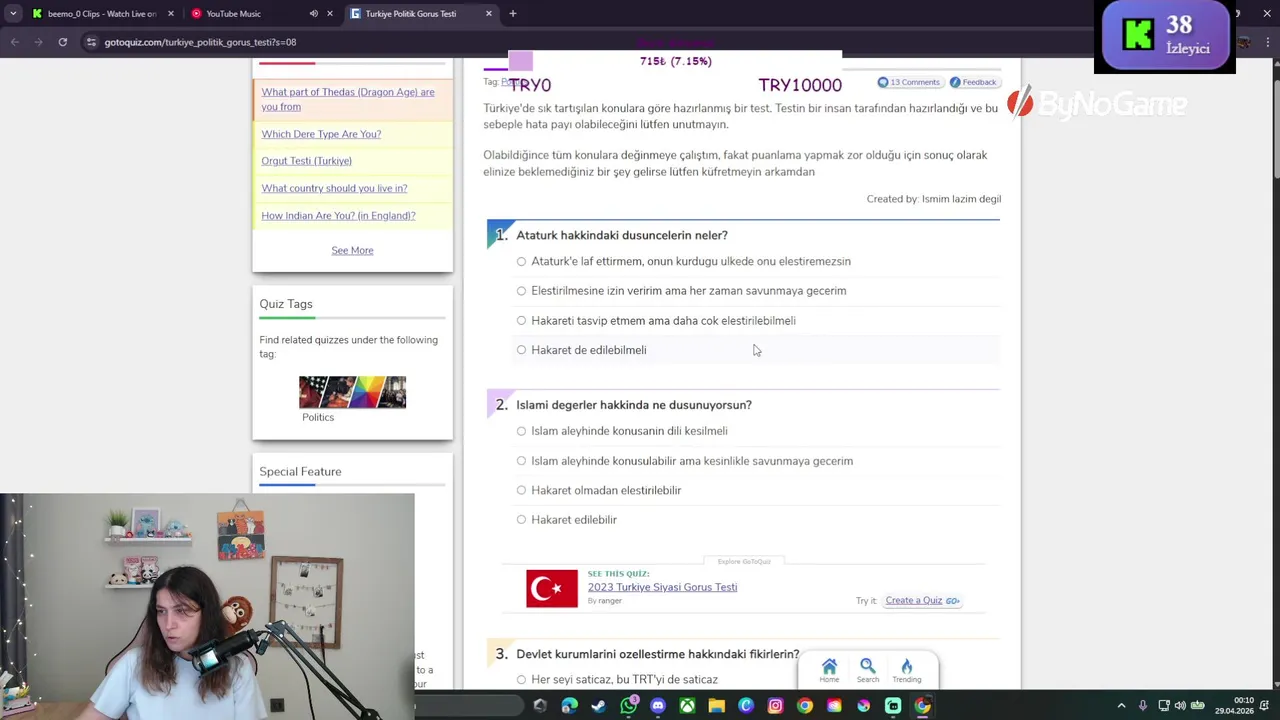Open the notifications bell in the taskbar
The width and height of the screenshot is (1280, 720).
pos(1264,706)
